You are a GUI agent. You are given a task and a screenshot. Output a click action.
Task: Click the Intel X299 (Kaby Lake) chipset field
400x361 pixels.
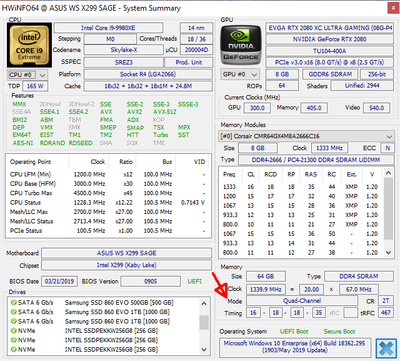point(126,265)
